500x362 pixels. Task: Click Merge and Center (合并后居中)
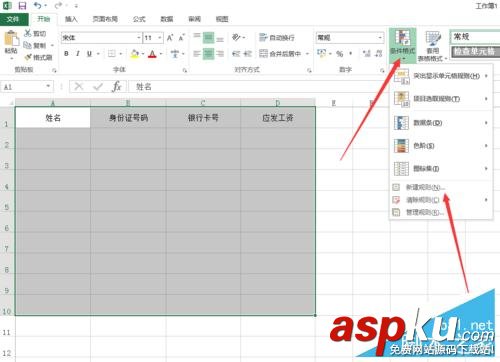coord(280,53)
